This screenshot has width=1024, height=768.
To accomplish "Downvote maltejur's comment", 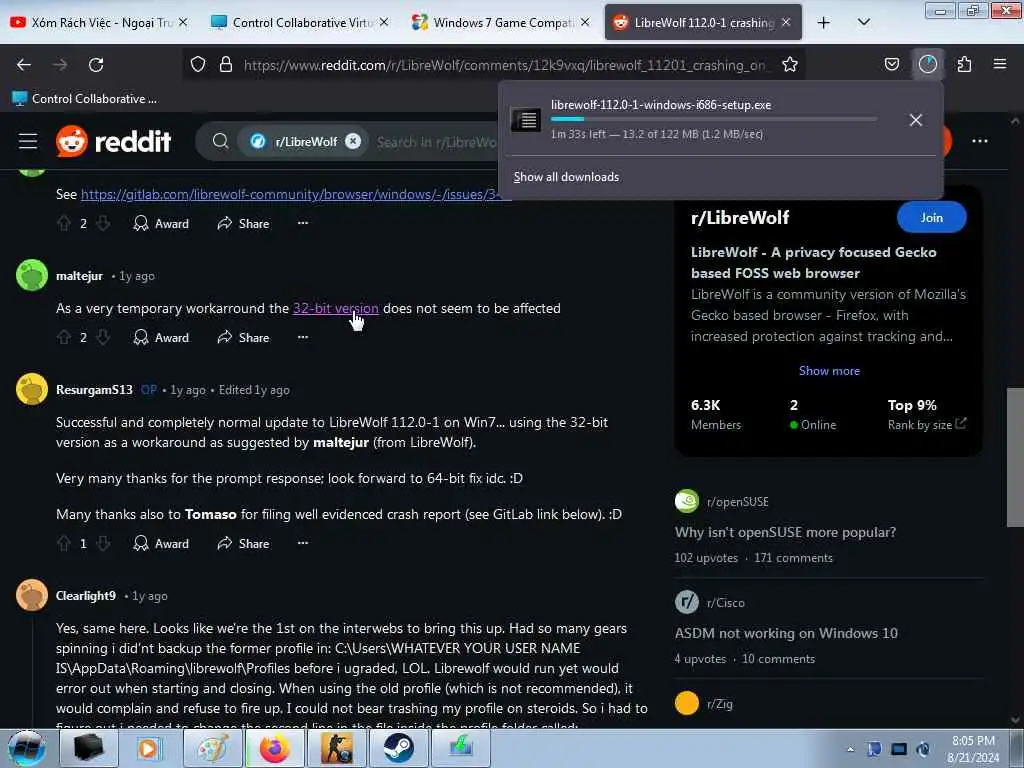I will coord(103,338).
